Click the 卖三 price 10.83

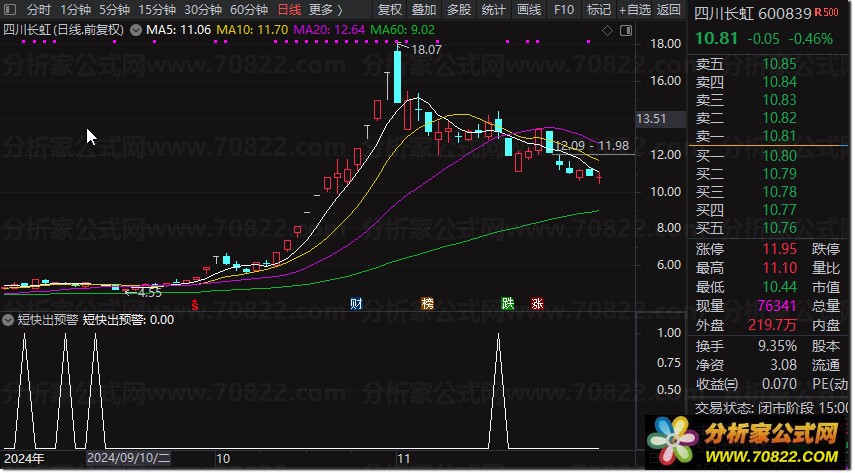(779, 100)
